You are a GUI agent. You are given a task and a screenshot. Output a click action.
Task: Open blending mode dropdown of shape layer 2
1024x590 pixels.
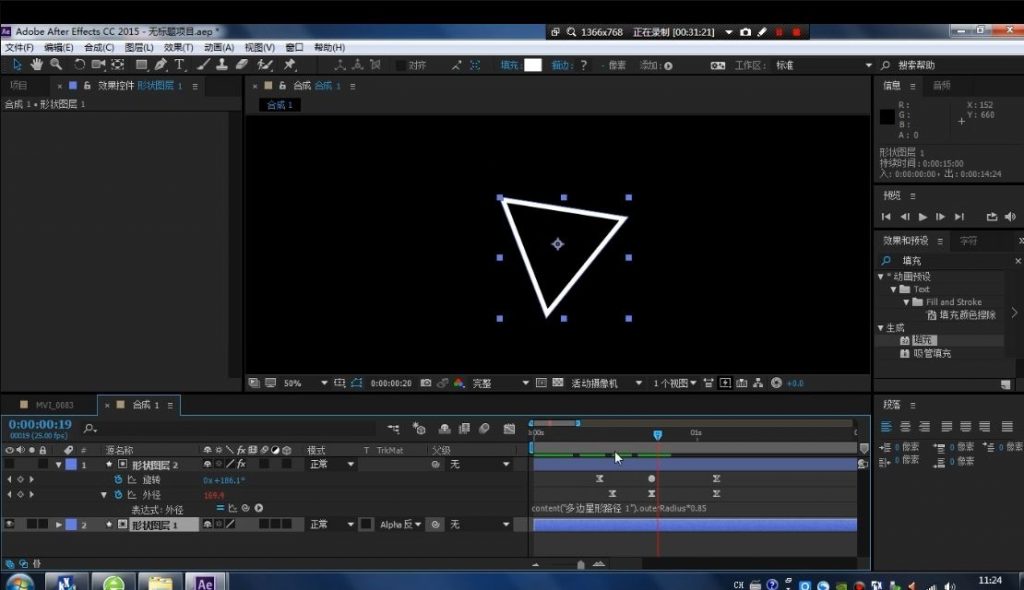pyautogui.click(x=332, y=465)
